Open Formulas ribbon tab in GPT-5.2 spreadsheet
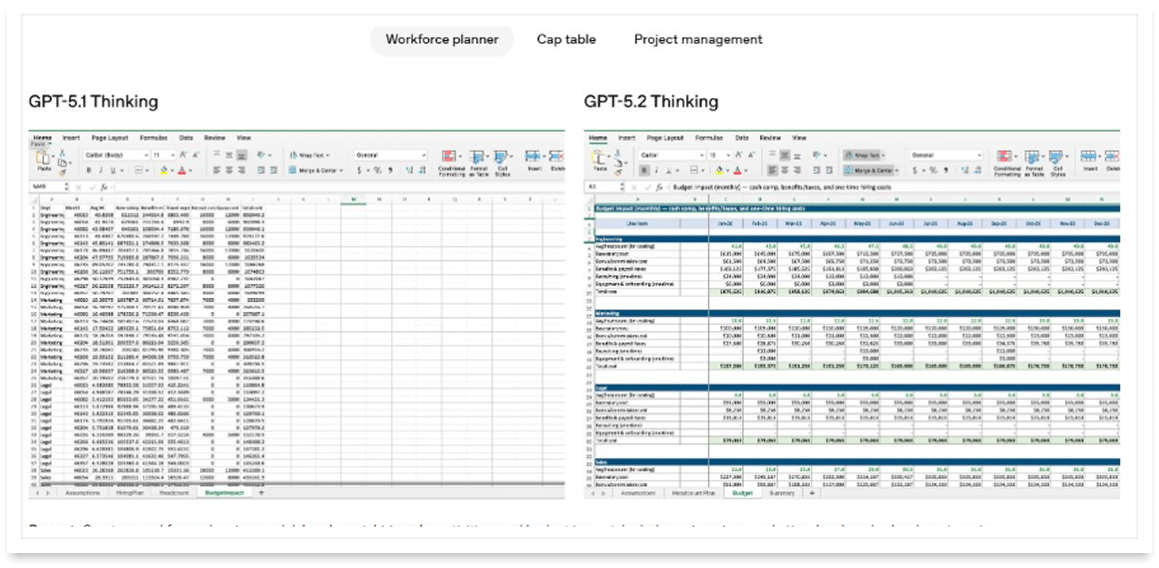This screenshot has height=568, width=1159. pyautogui.click(x=709, y=138)
